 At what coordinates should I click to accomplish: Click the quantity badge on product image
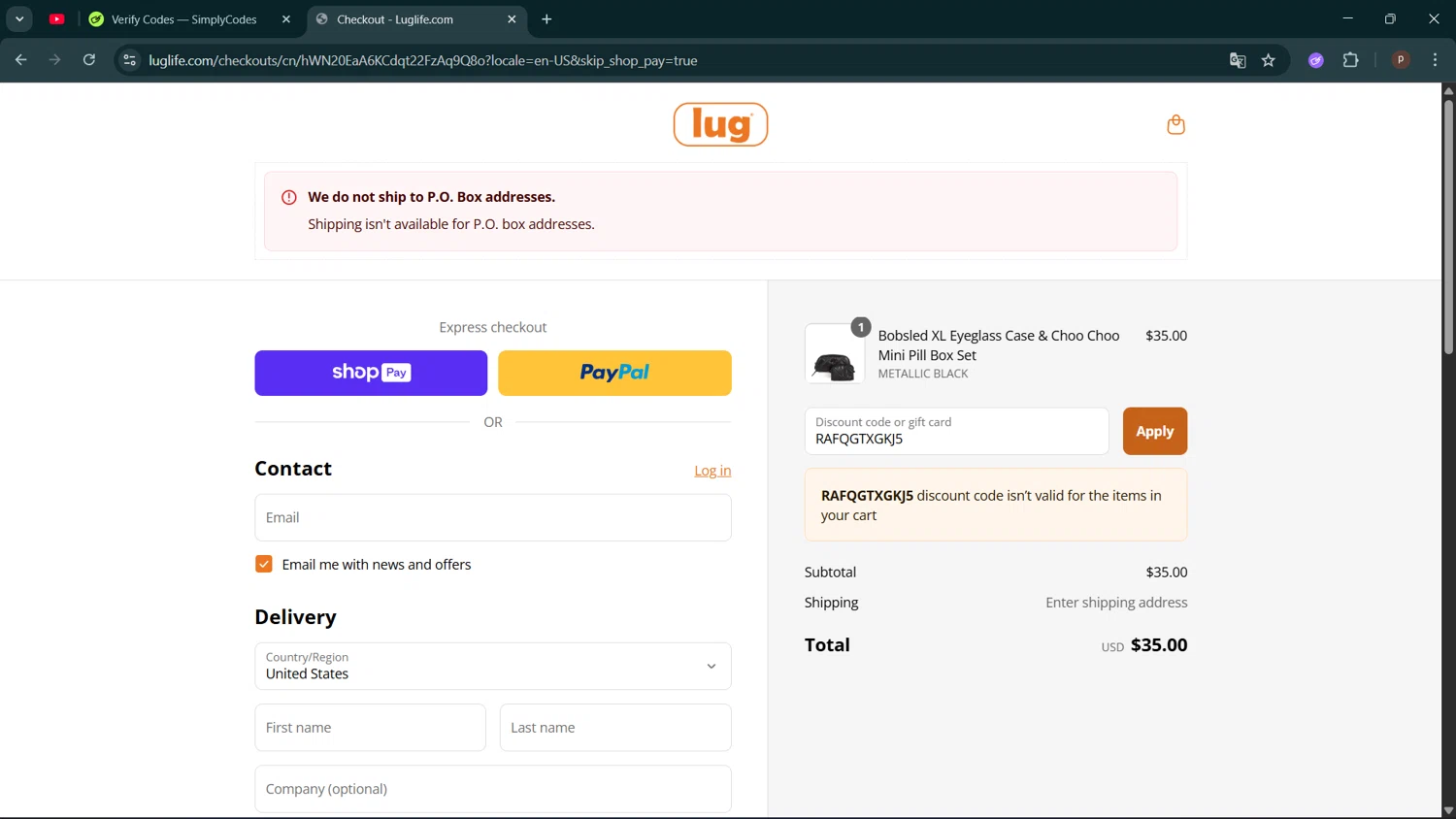[861, 327]
